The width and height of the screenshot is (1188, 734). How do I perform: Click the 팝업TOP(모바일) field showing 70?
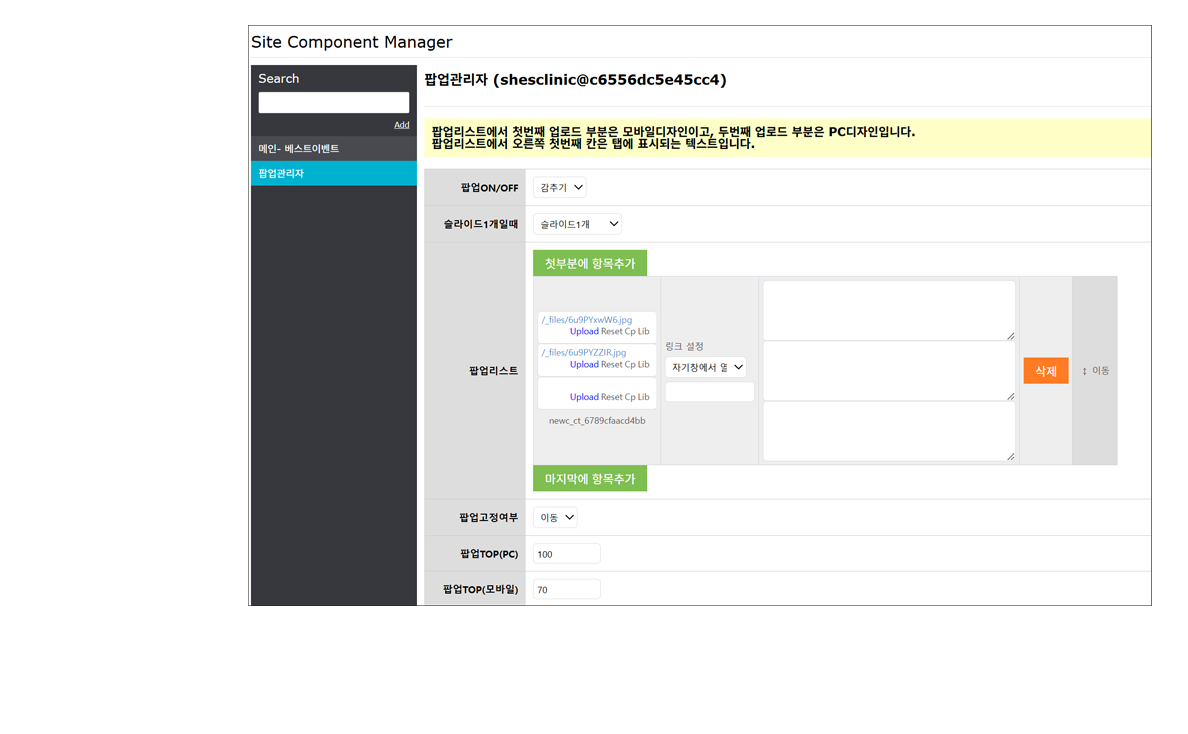click(567, 589)
